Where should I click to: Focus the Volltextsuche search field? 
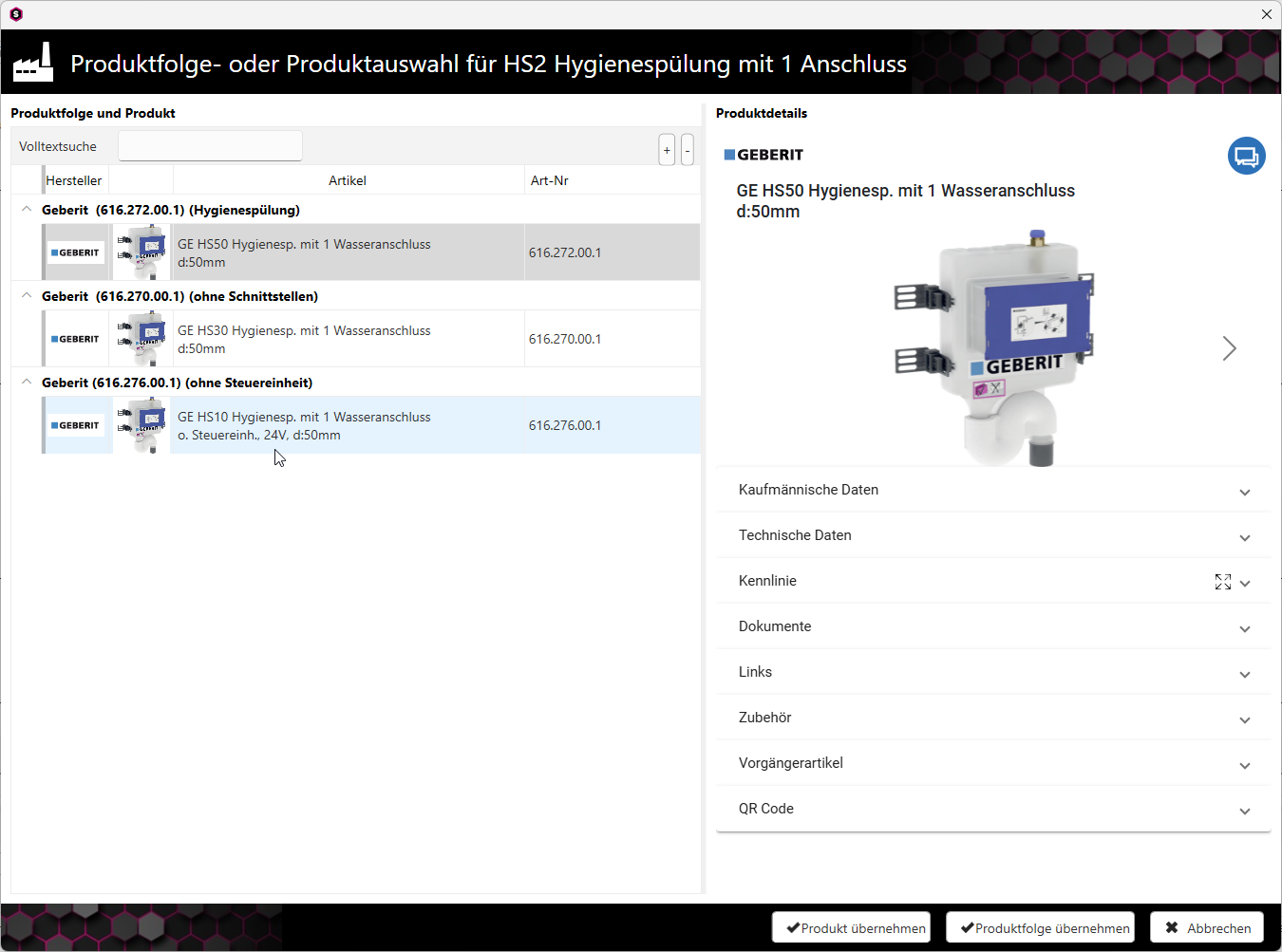pyautogui.click(x=210, y=146)
